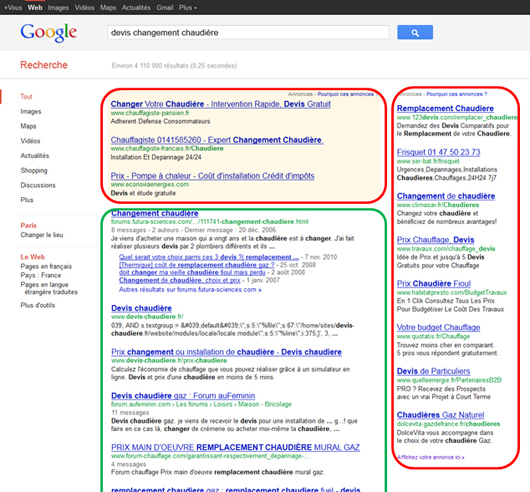
Task: Open right ad 'Remplacement Chaudiere'
Action: point(445,108)
